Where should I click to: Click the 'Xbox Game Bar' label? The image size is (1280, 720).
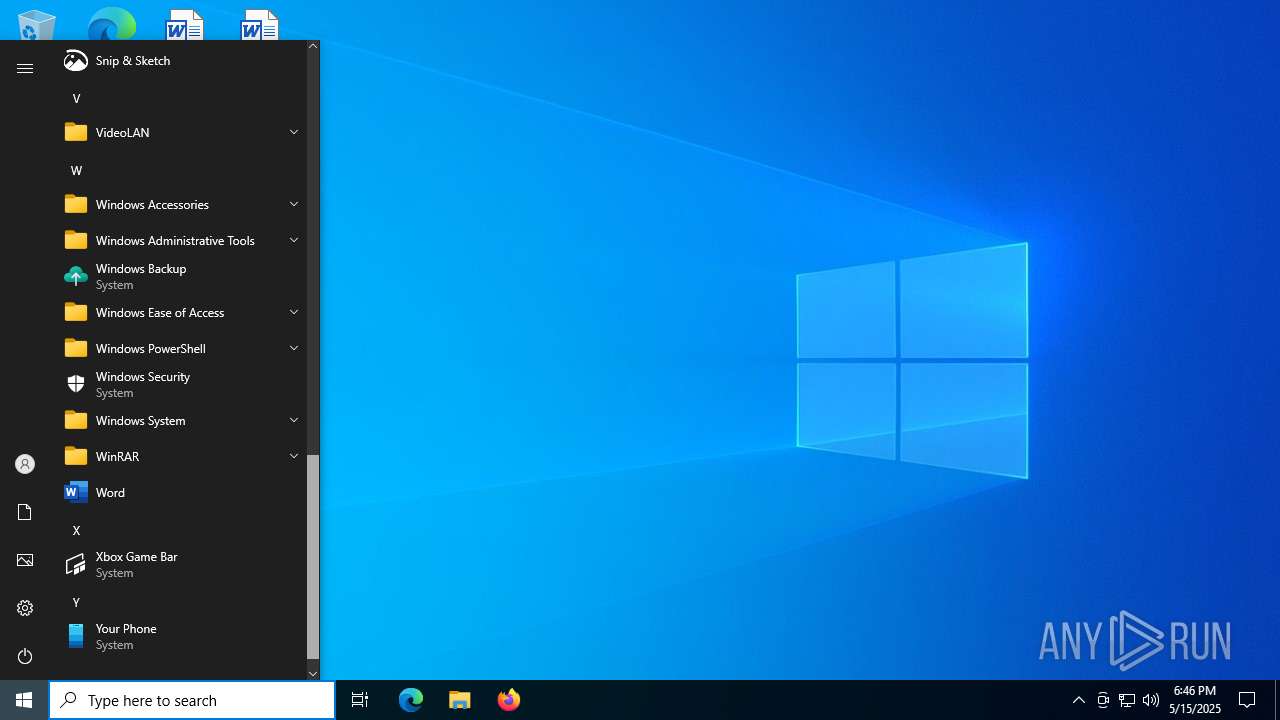136,557
